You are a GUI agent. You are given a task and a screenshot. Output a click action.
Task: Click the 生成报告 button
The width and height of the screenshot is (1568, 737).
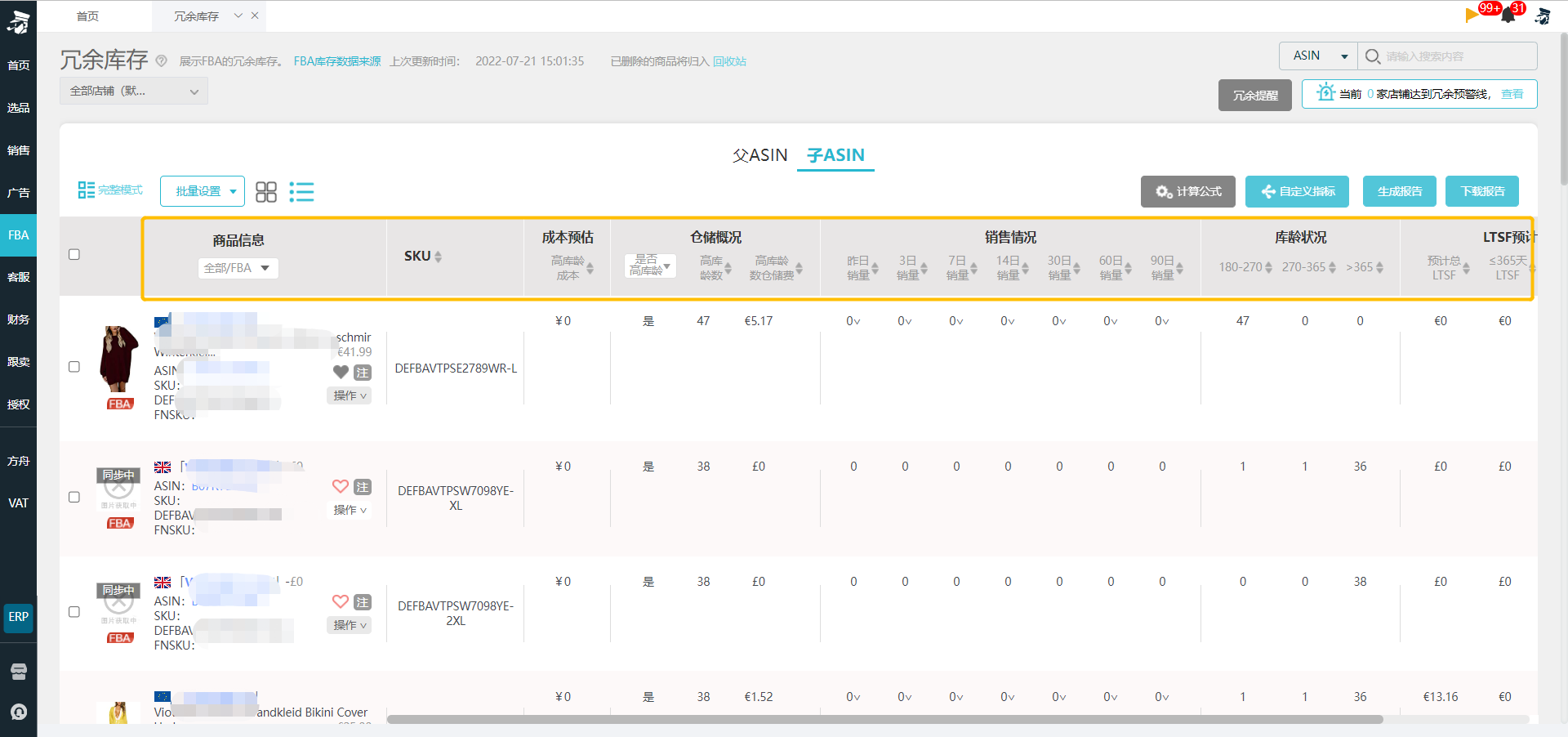pos(1400,191)
